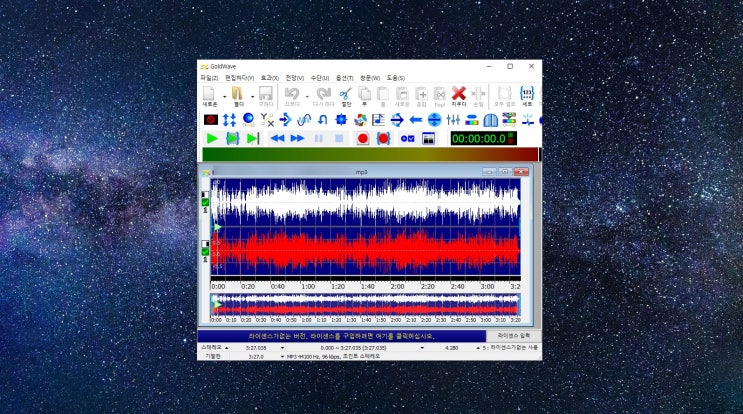Click the small overview waveform below the ruler
Image resolution: width=743 pixels, height=414 pixels.
[x=365, y=305]
